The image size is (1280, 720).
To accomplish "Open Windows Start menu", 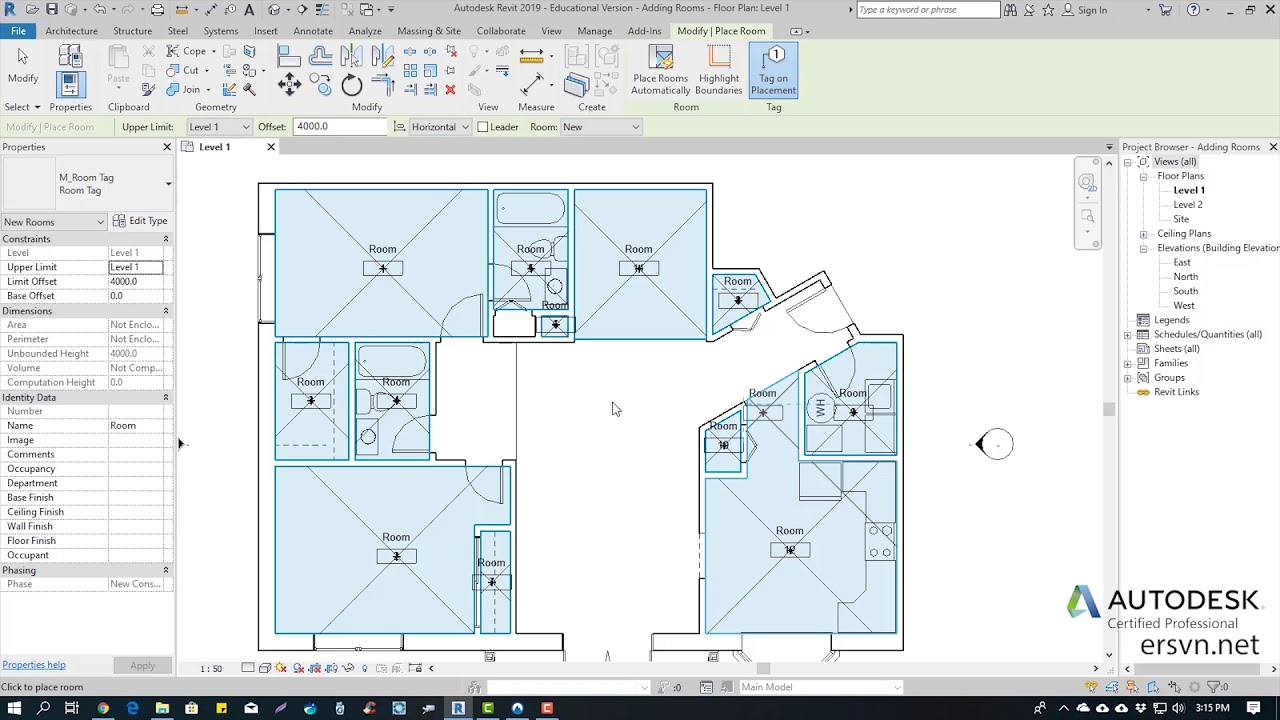I will 14,708.
